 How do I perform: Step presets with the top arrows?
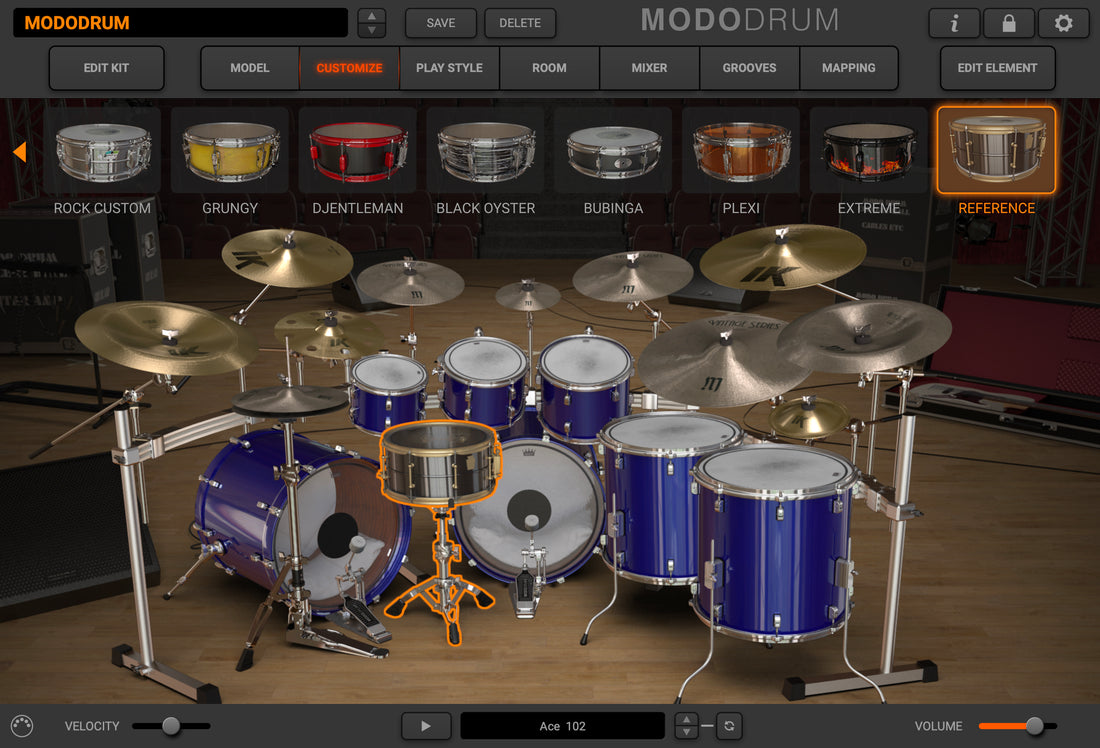[372, 23]
